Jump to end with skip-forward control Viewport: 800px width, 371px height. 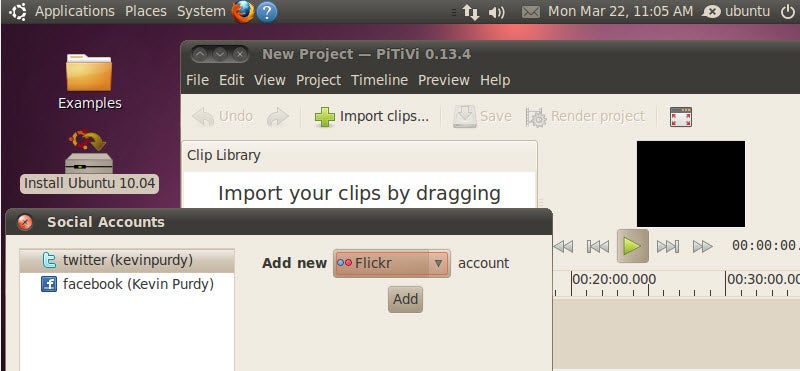tap(667, 247)
